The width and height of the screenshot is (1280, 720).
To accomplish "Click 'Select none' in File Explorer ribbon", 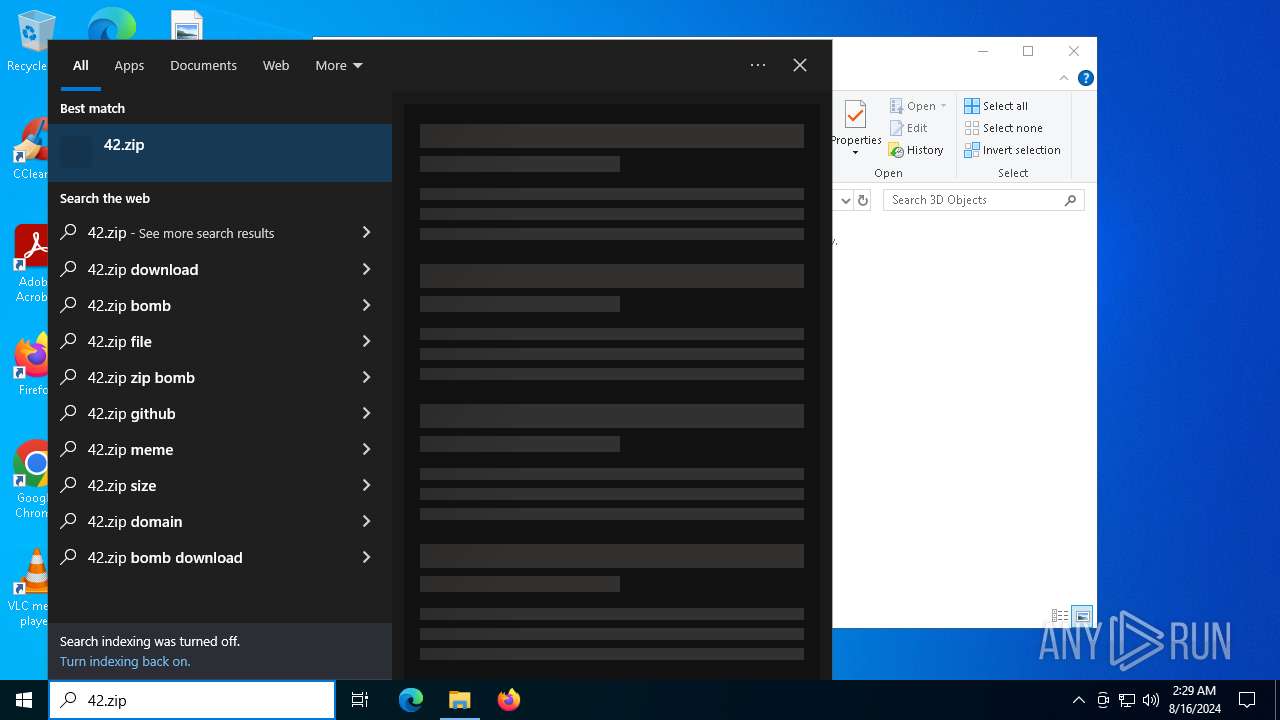I will click(x=1003, y=128).
